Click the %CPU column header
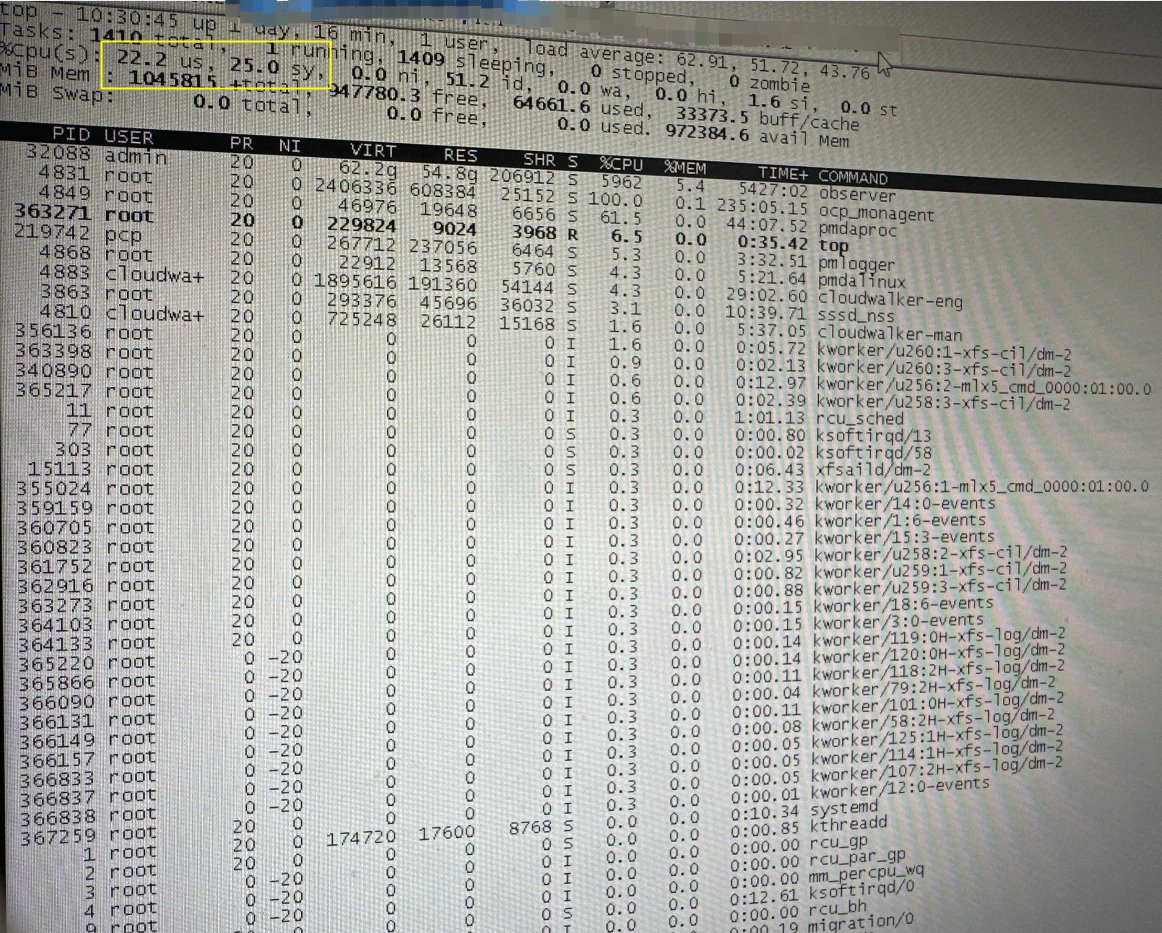 [621, 163]
